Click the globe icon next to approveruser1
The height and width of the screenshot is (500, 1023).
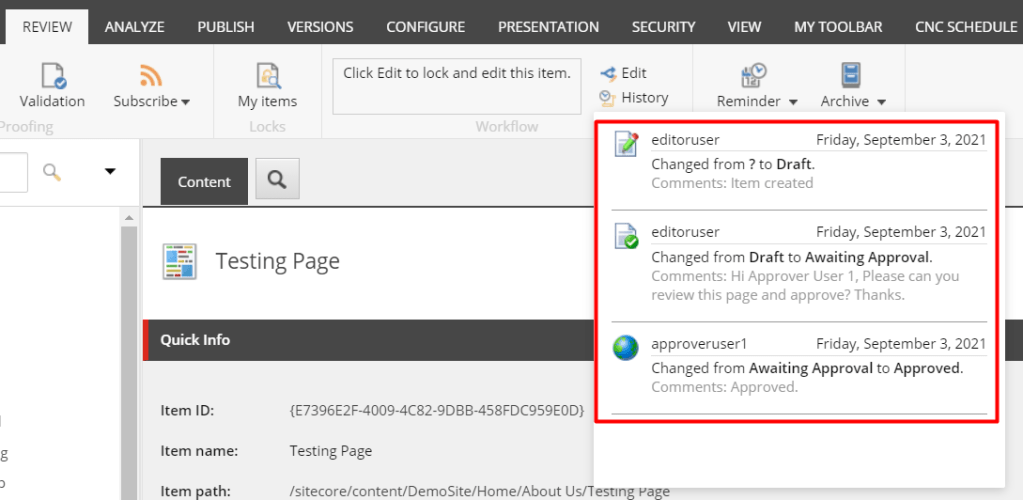coord(626,348)
